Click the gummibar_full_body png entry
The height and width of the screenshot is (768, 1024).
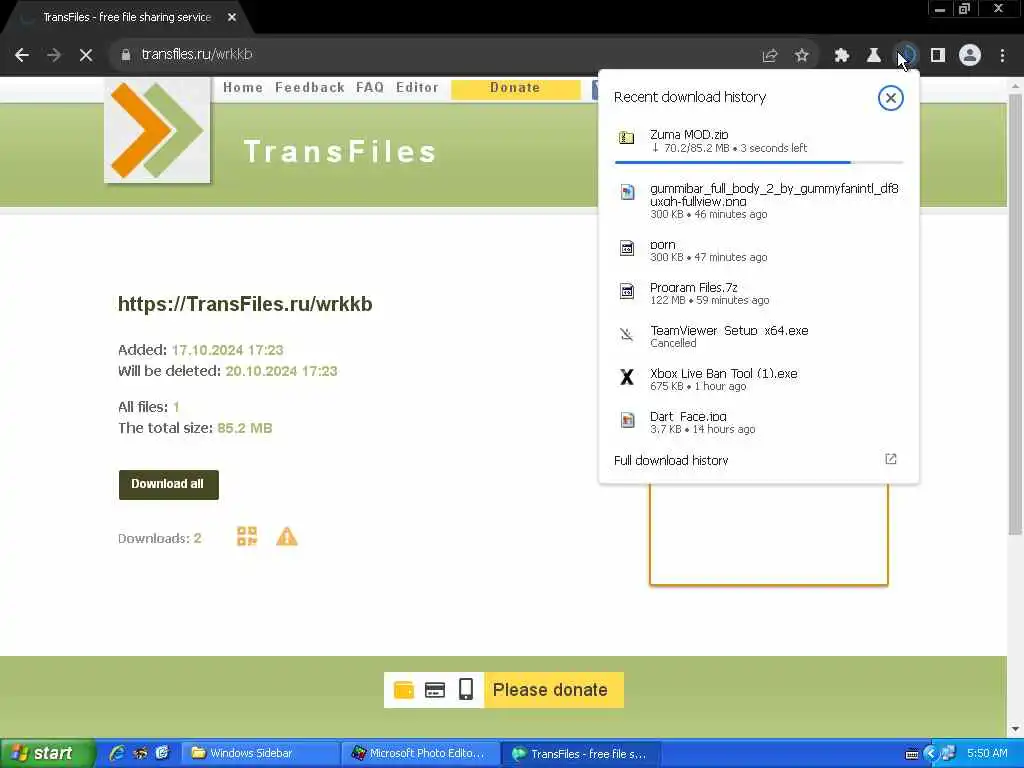pos(759,200)
